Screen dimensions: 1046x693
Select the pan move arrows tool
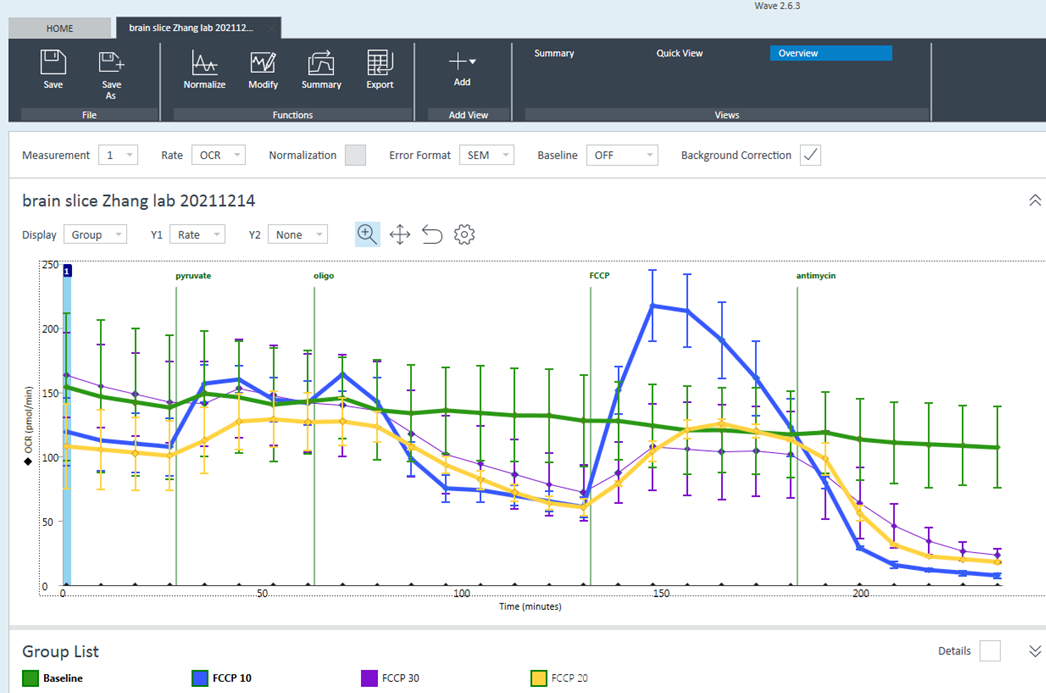(400, 234)
